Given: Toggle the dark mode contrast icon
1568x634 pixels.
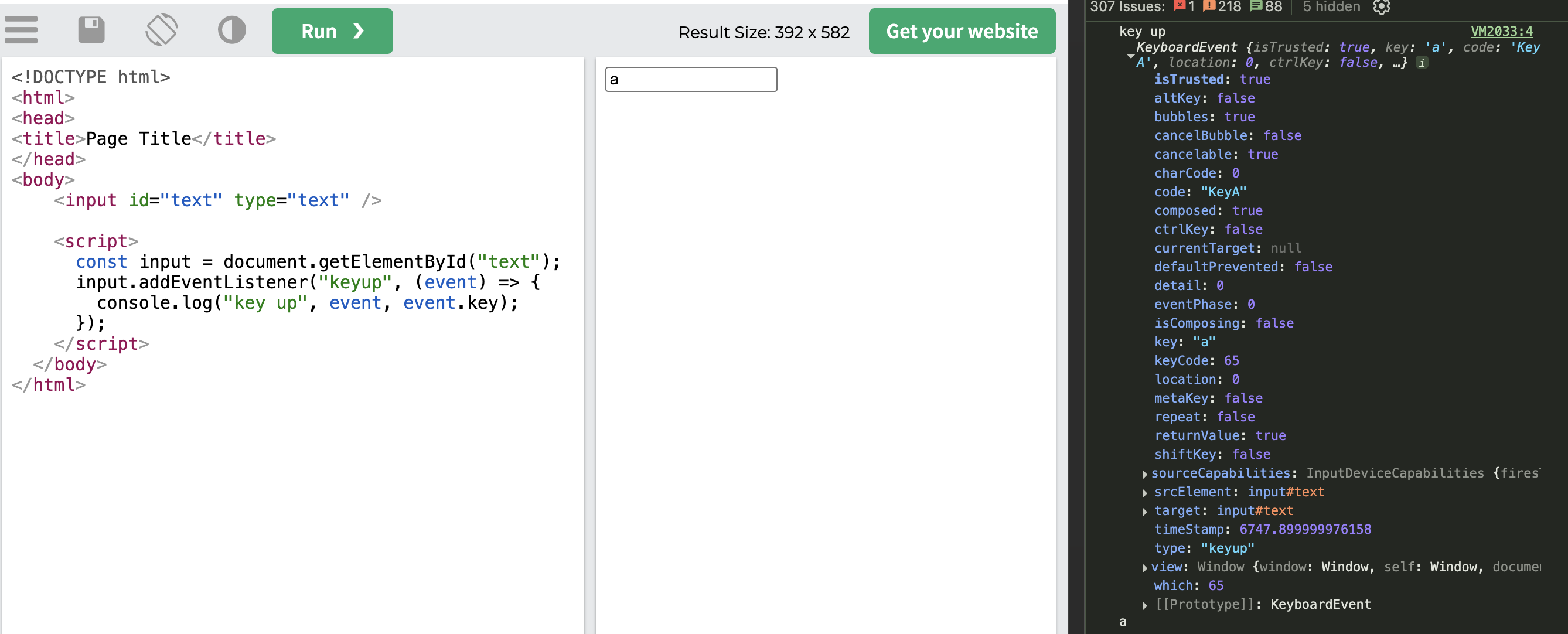Looking at the screenshot, I should pyautogui.click(x=232, y=30).
